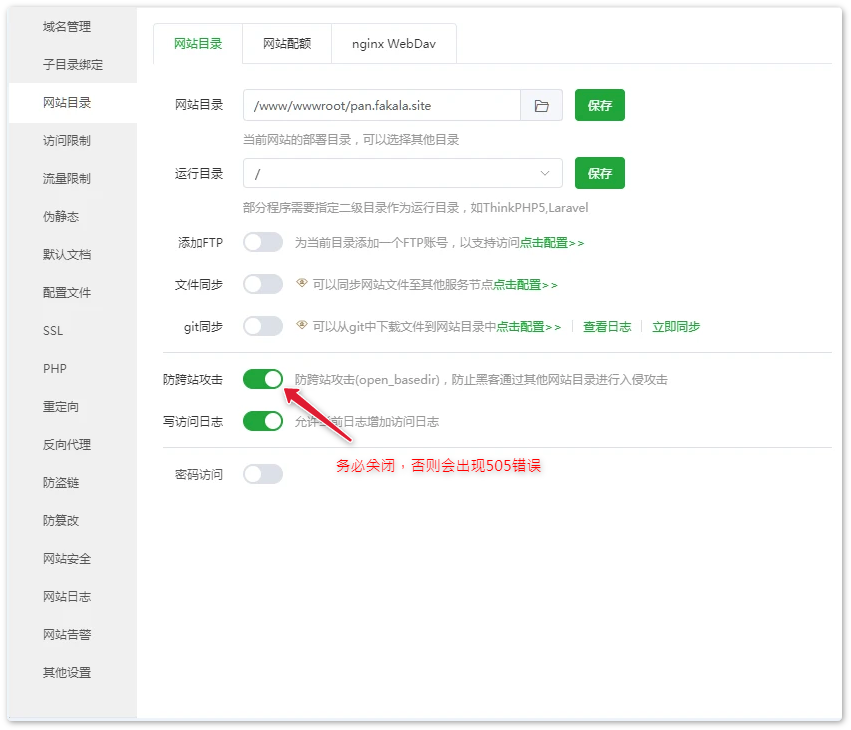Screen dimensions: 851x730
Task: Open SSL settings in the sidebar
Action: pos(53,331)
